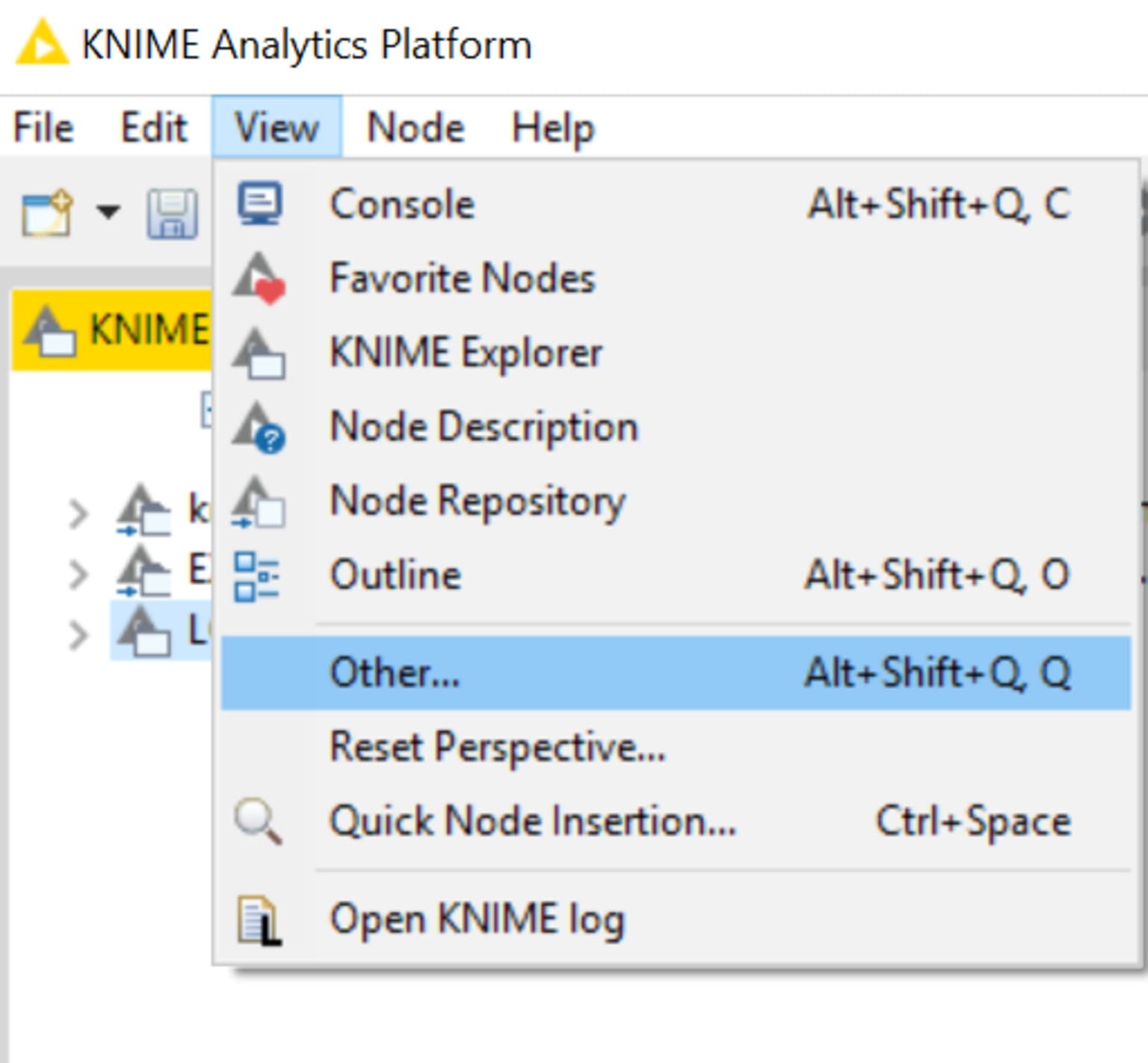Click the KNIME log document icon
The height and width of the screenshot is (1063, 1148).
259,920
